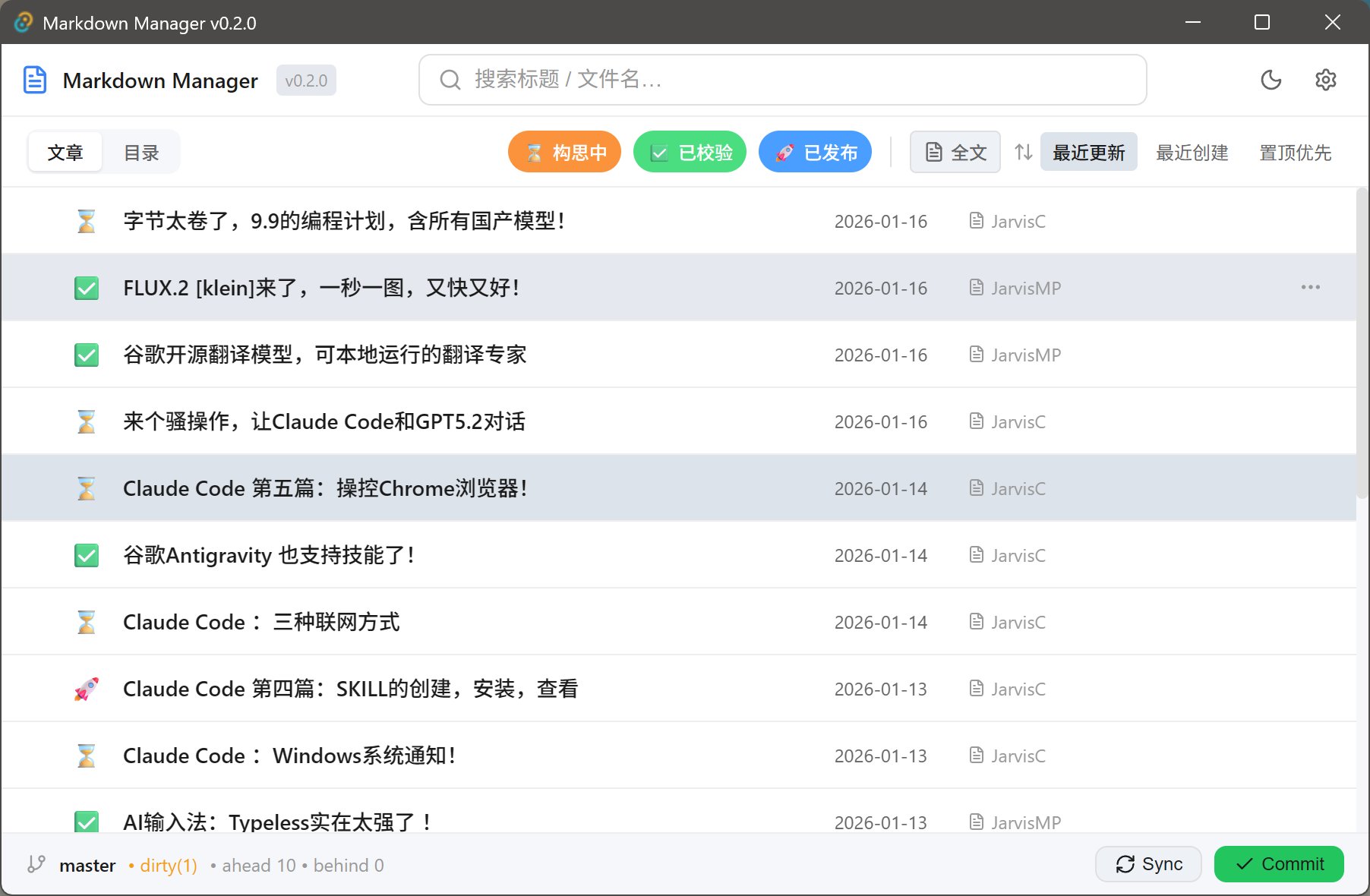The image size is (1370, 896).
Task: Click the hourglass icon beside 字节太卷了 article
Action: pos(87,221)
